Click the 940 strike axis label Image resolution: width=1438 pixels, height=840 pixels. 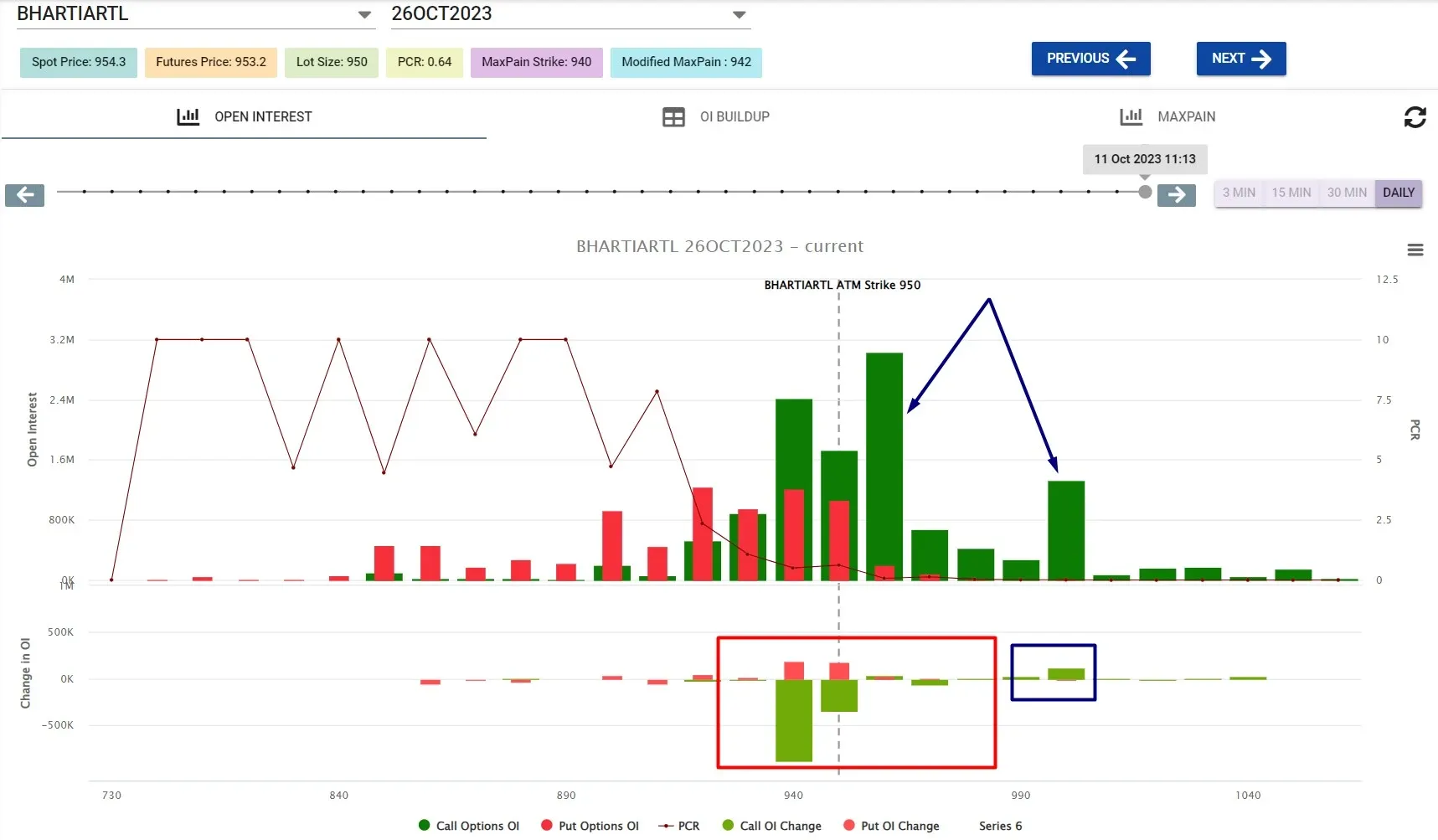tap(793, 796)
